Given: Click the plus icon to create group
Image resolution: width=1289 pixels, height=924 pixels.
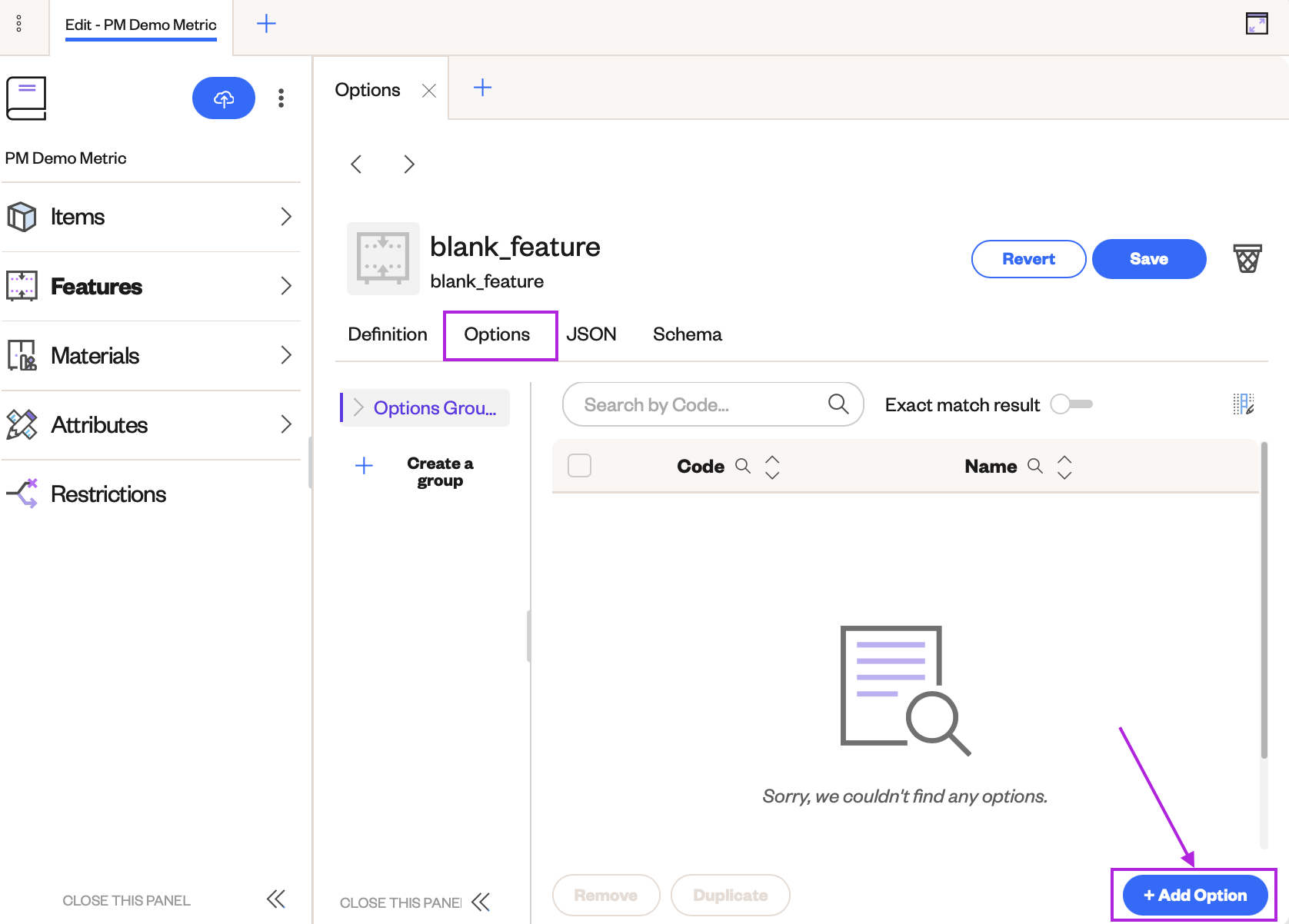Looking at the screenshot, I should pyautogui.click(x=364, y=465).
